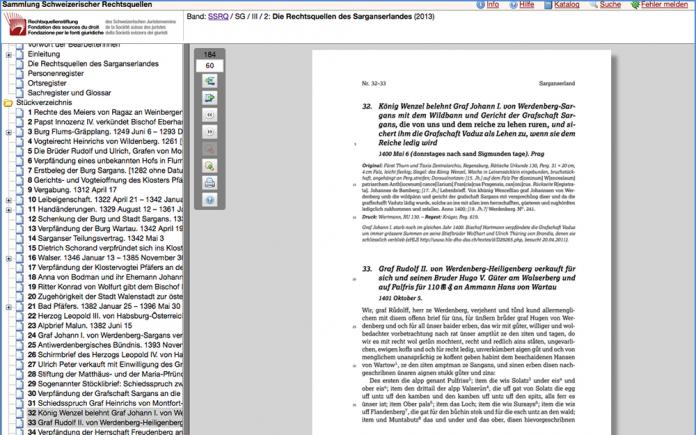Click the document icon of item 1 Rechte des Meiers

pyautogui.click(x=20, y=113)
